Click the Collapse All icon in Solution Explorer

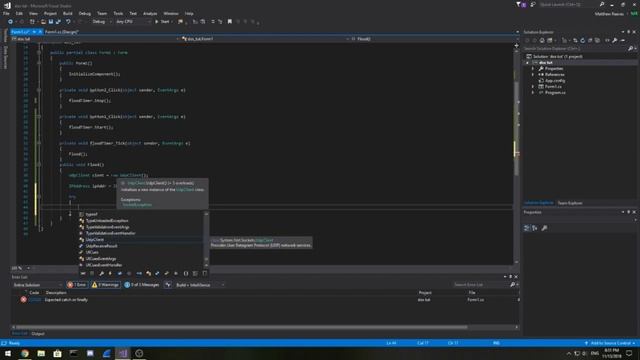[590, 40]
